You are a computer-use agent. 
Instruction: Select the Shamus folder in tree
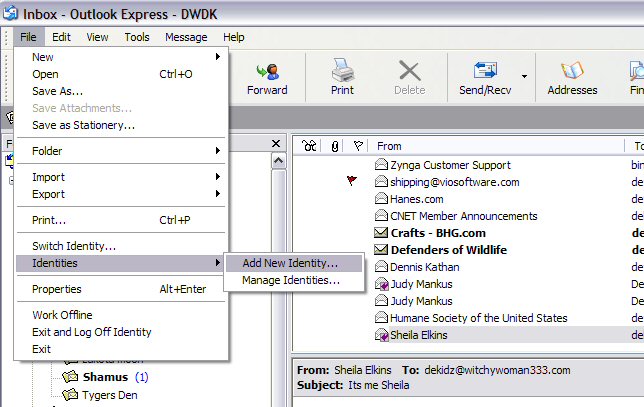point(105,377)
